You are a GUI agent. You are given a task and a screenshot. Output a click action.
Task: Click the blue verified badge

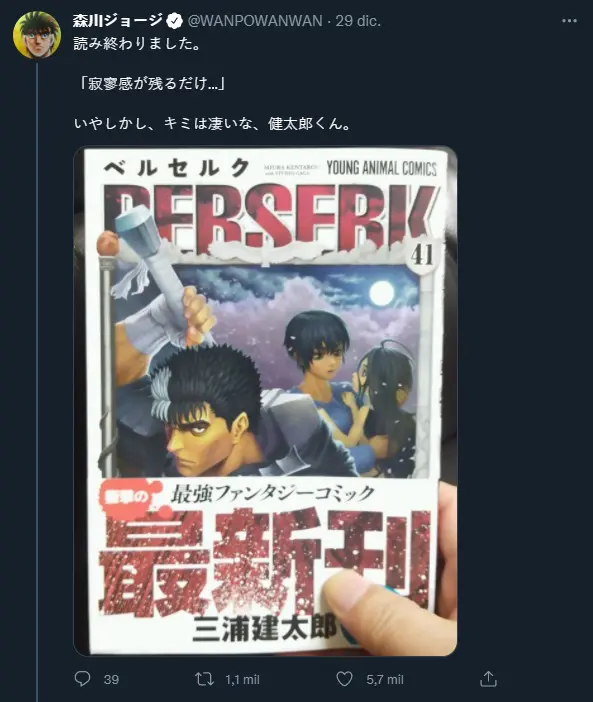pyautogui.click(x=175, y=21)
